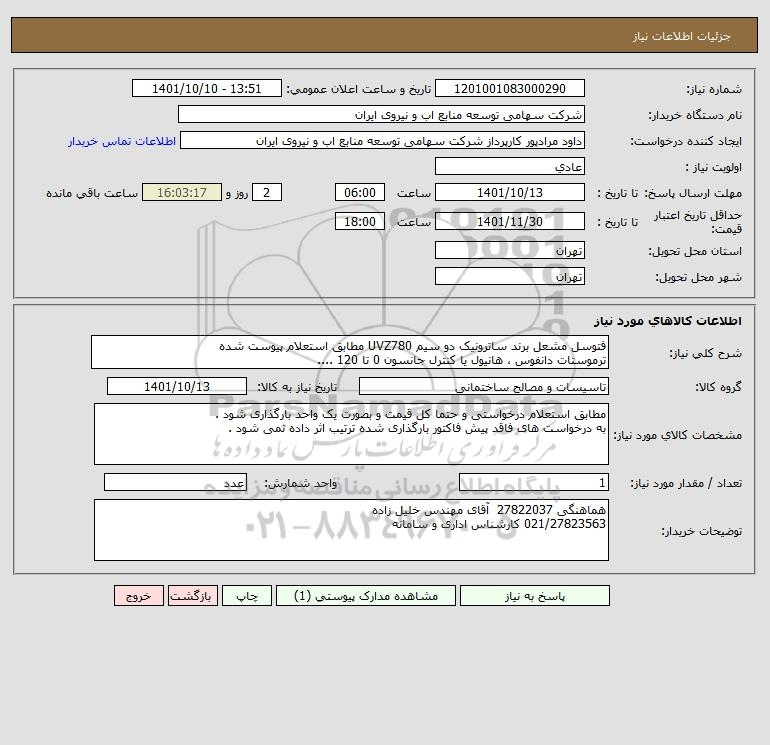Click the جزئیات اطلاعات نیاز header title

pos(682,36)
